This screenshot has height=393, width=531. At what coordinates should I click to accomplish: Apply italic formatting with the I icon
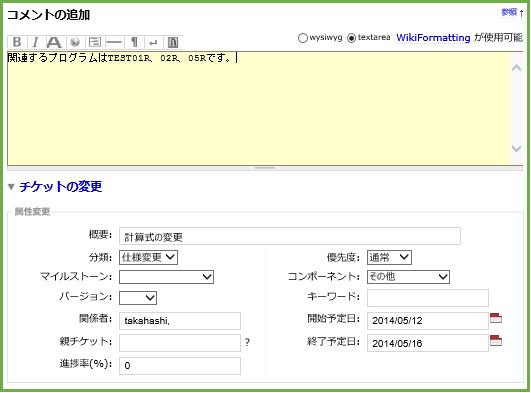(35, 42)
